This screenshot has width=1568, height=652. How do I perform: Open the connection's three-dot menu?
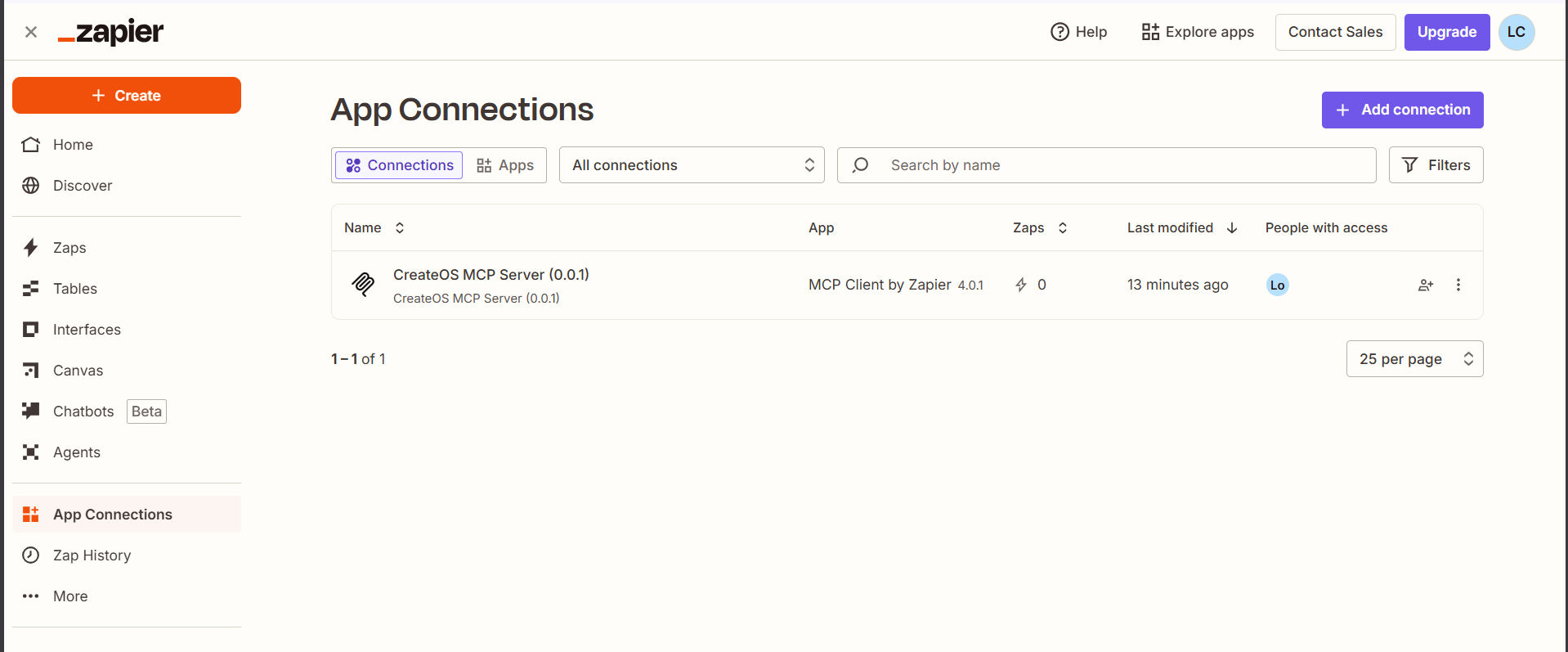point(1458,285)
